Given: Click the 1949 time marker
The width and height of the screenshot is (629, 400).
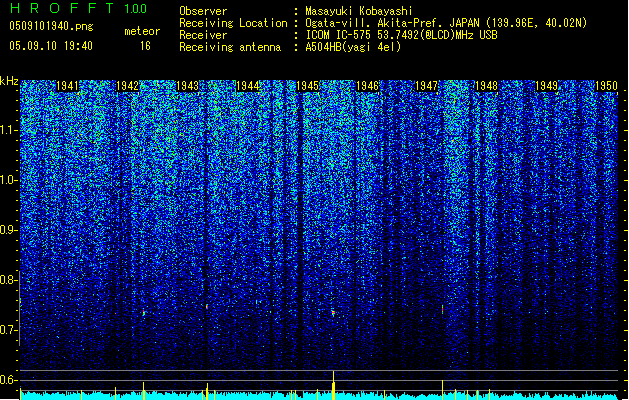Looking at the screenshot, I should click(x=546, y=86).
